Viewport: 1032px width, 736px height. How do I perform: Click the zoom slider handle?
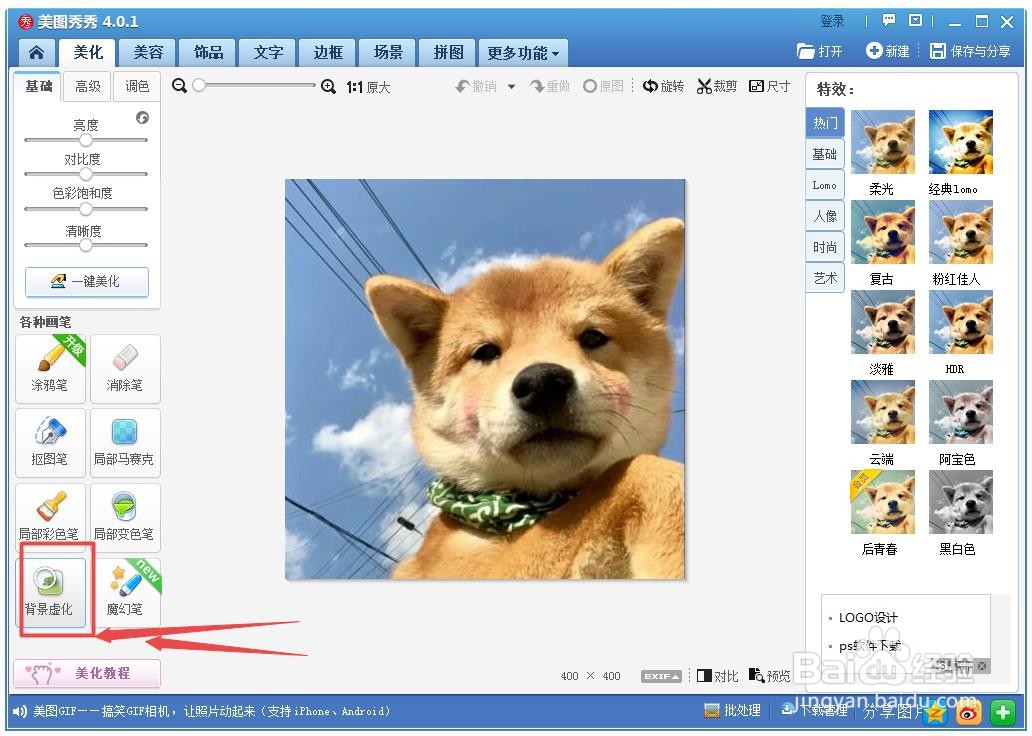coord(199,85)
